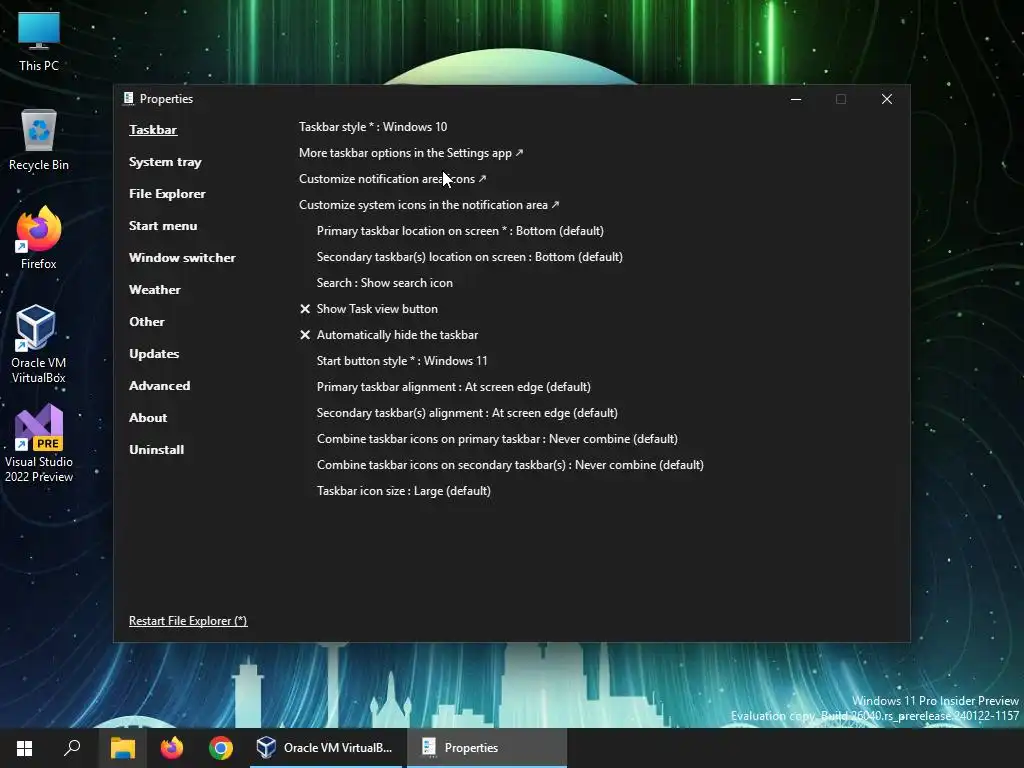The width and height of the screenshot is (1024, 768).
Task: Open the Uninstall section
Action: pyautogui.click(x=157, y=450)
